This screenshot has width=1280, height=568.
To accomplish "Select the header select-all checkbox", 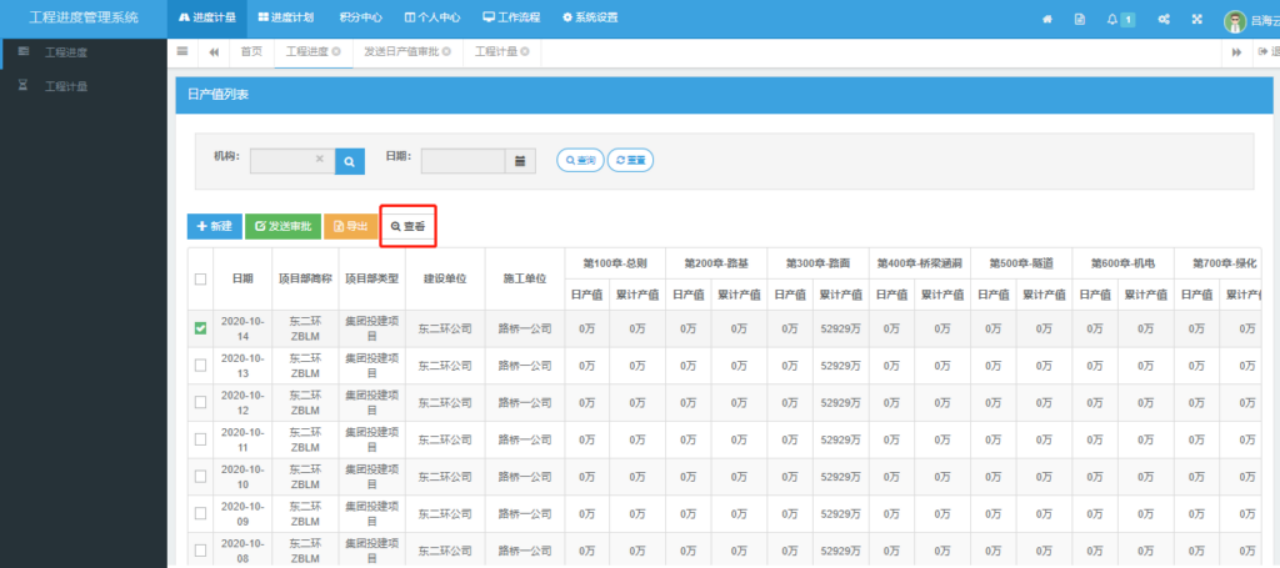I will 200,279.
